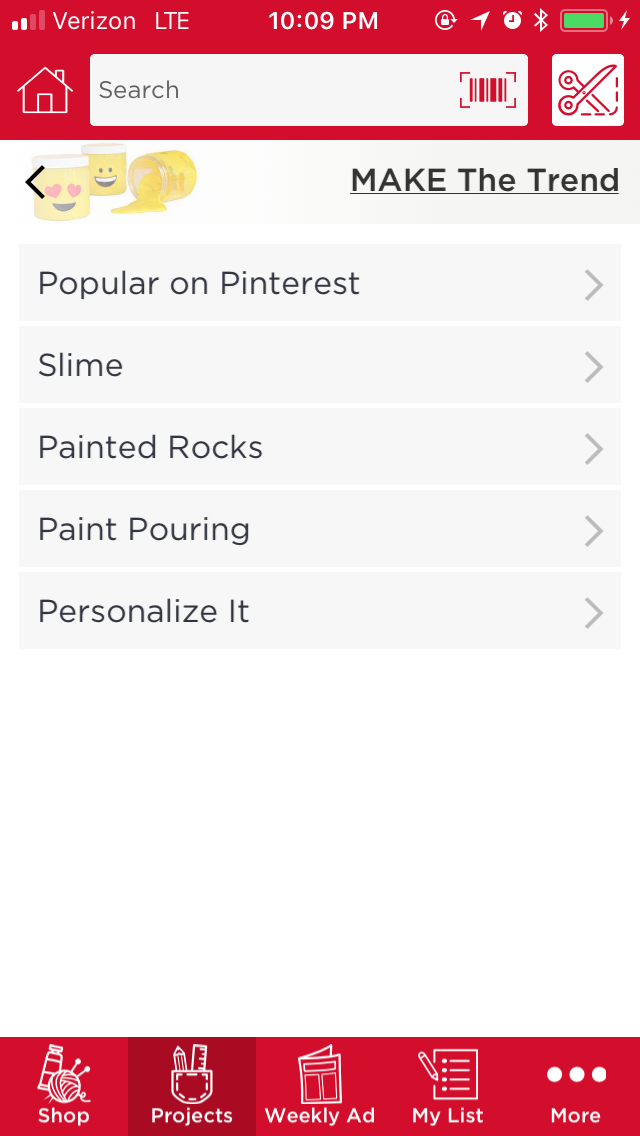The width and height of the screenshot is (640, 1136).
Task: Open the Shop tab with yarn icon
Action: tap(64, 1085)
